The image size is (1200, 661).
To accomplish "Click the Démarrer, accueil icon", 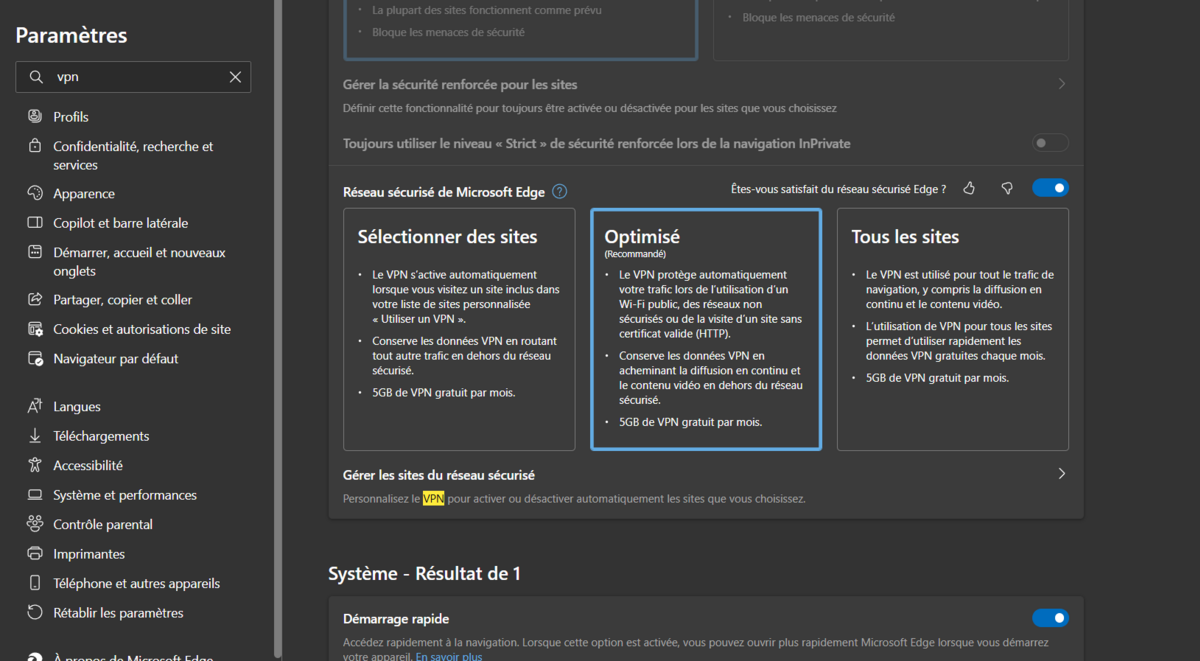I will click(35, 253).
